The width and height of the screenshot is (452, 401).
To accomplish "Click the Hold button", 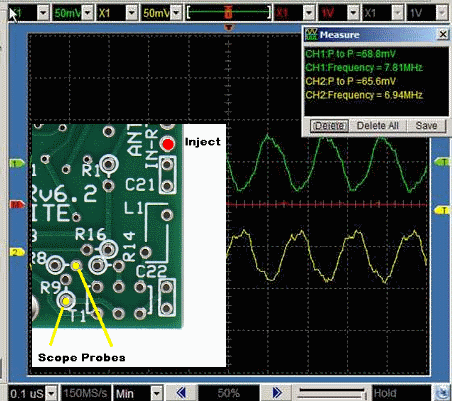I will coord(401,393).
